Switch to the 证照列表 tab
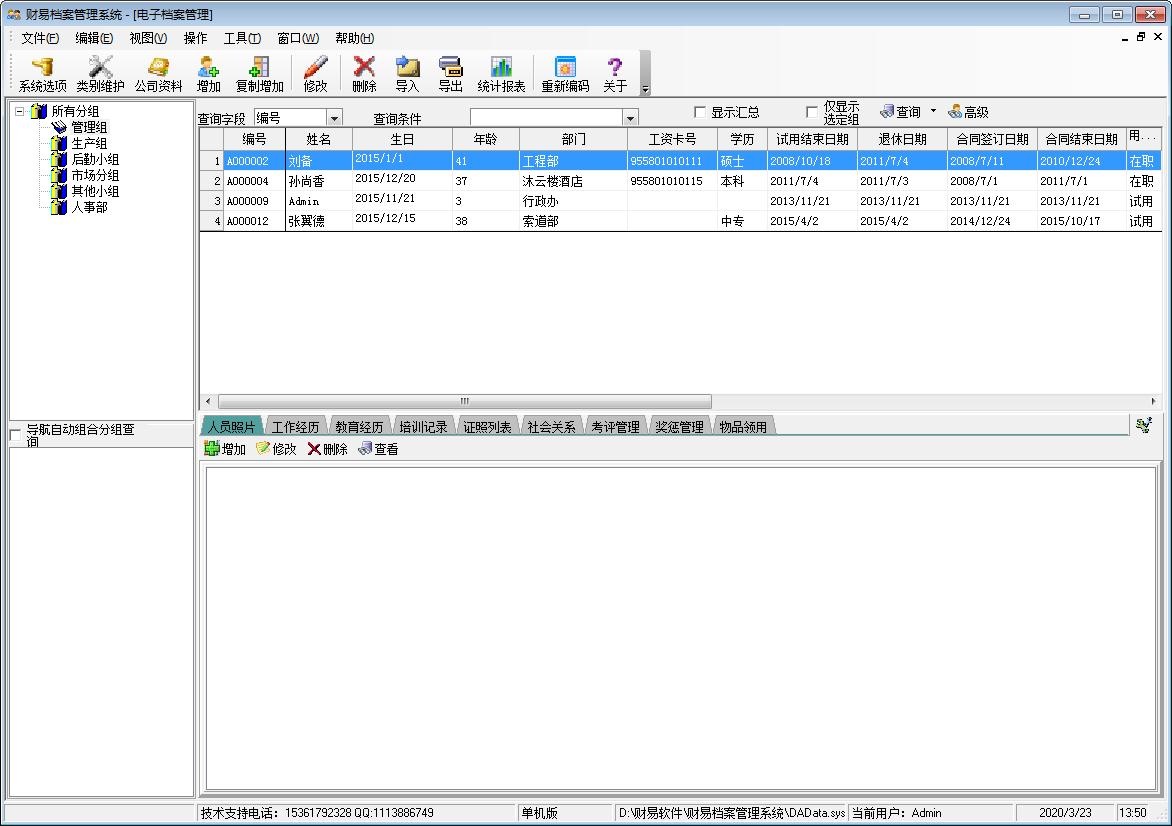 (x=487, y=427)
